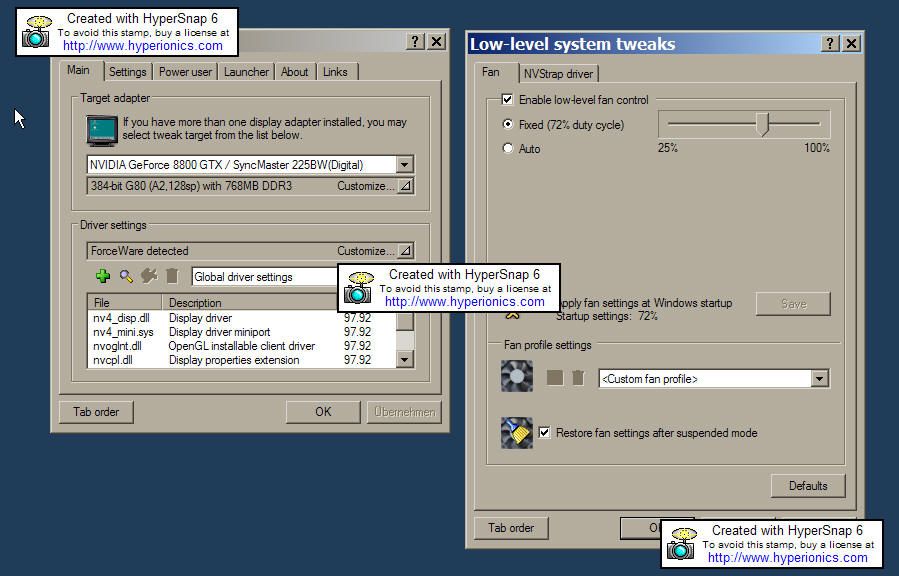Open the Power user tab
The height and width of the screenshot is (576, 899).
(x=185, y=72)
